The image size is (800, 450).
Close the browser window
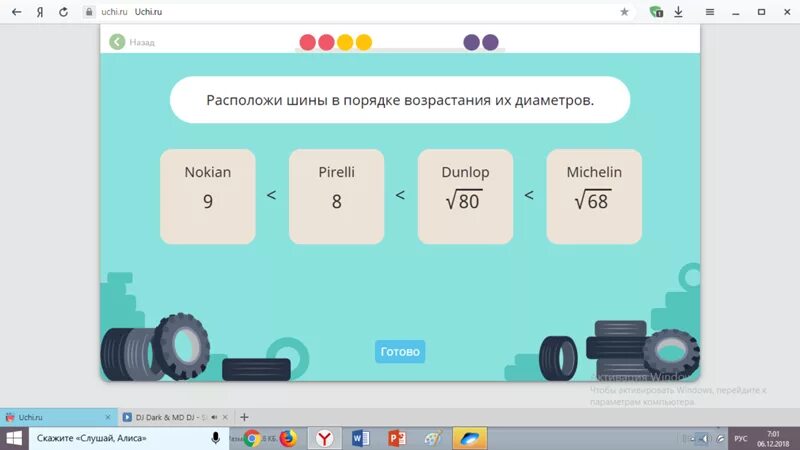tap(787, 12)
